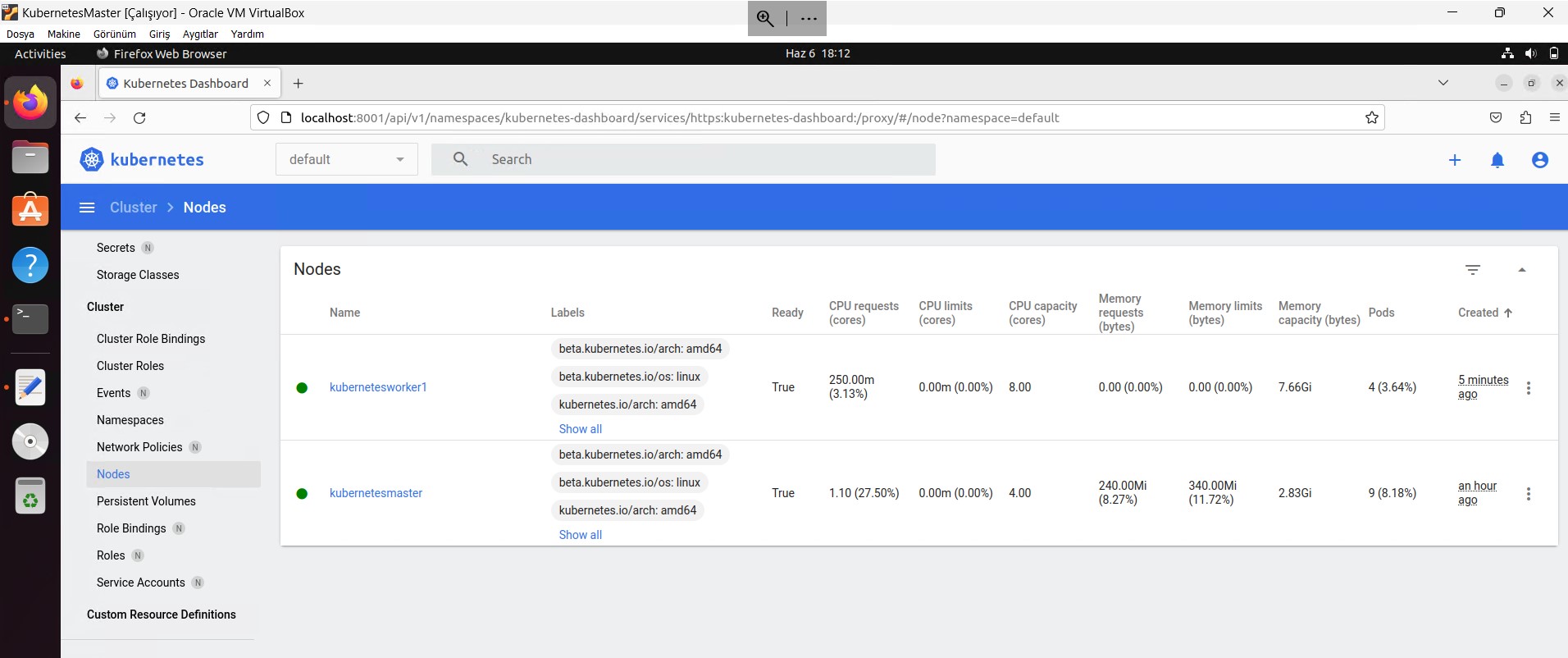Viewport: 1568px width, 658px height.
Task: Open Role Bindings in the sidebar
Action: 131,528
